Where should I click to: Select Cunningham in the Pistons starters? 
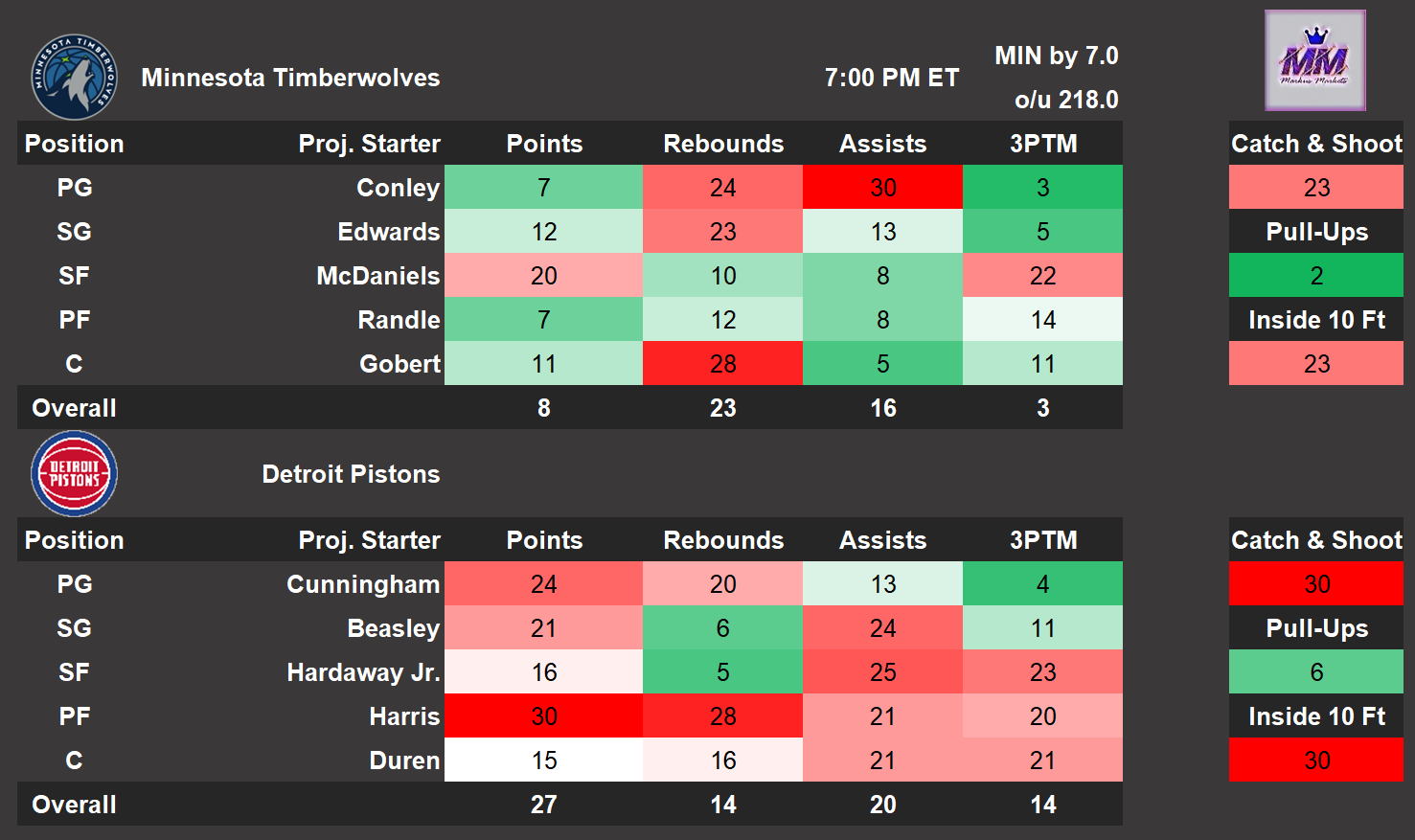click(x=363, y=584)
